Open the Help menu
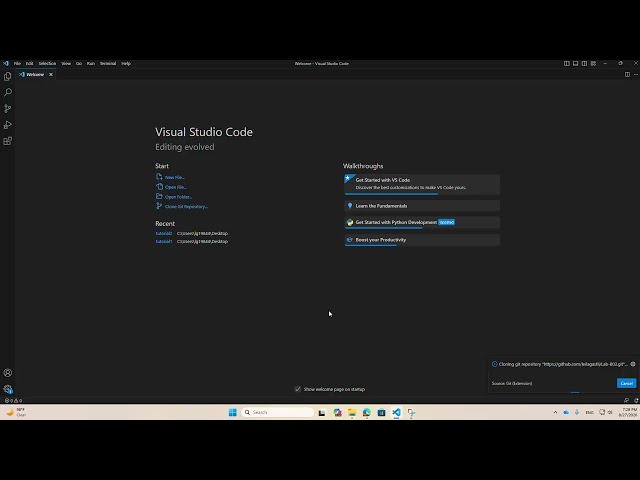 pyautogui.click(x=126, y=64)
